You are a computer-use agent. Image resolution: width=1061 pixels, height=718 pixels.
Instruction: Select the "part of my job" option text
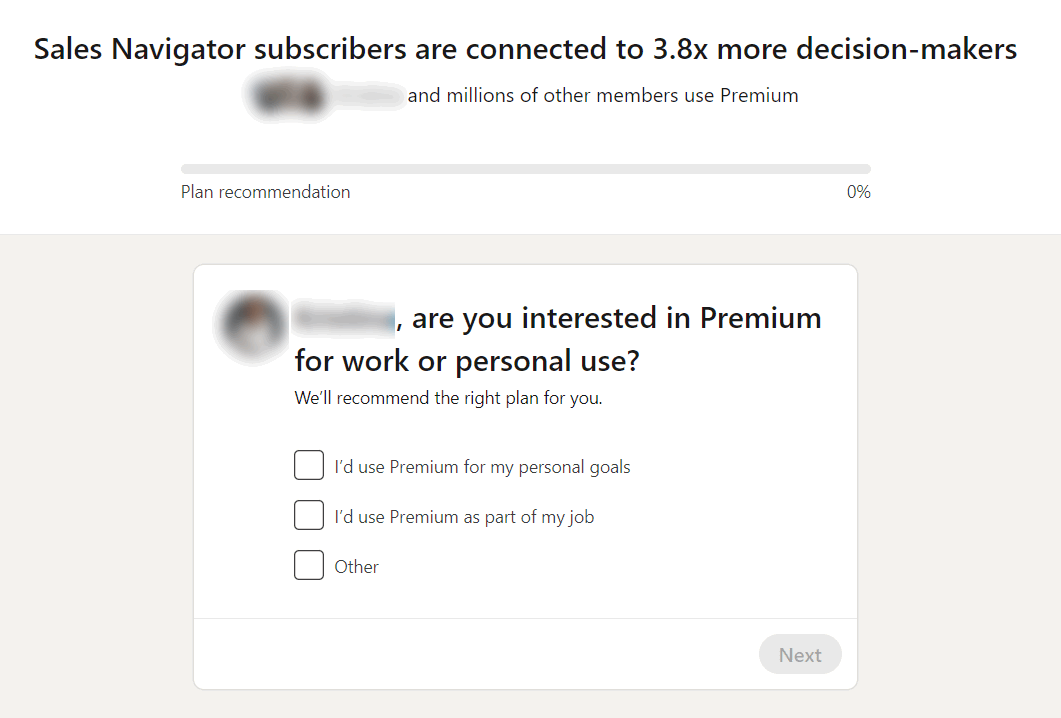[x=463, y=516]
